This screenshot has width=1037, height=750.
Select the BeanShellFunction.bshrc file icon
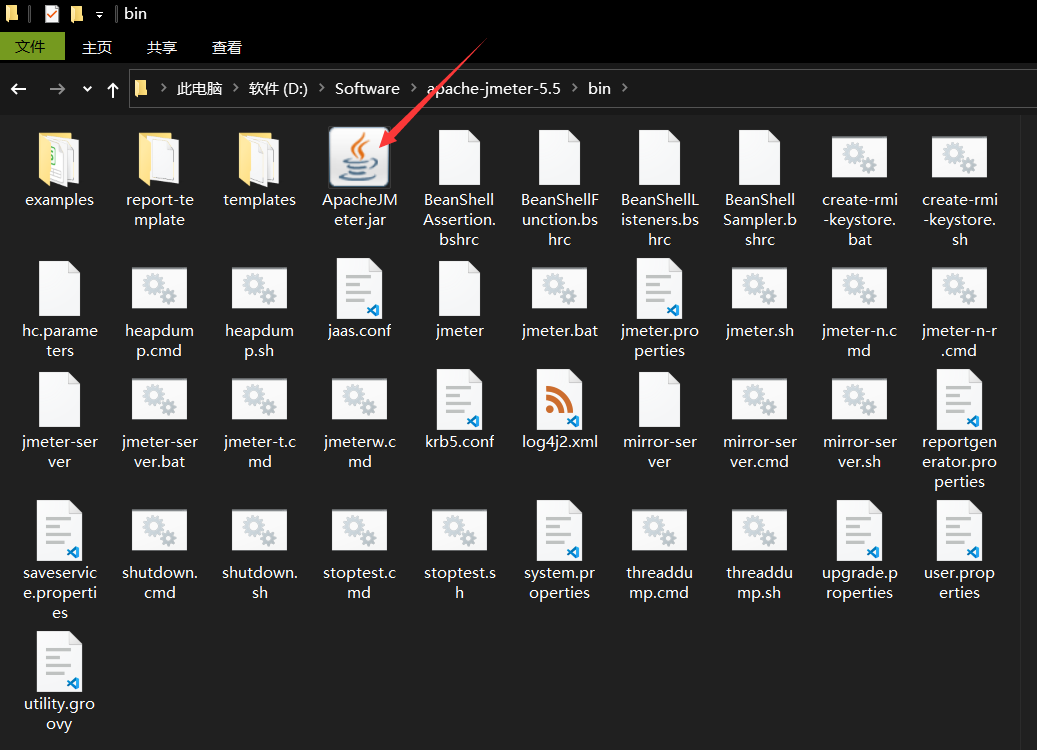559,157
